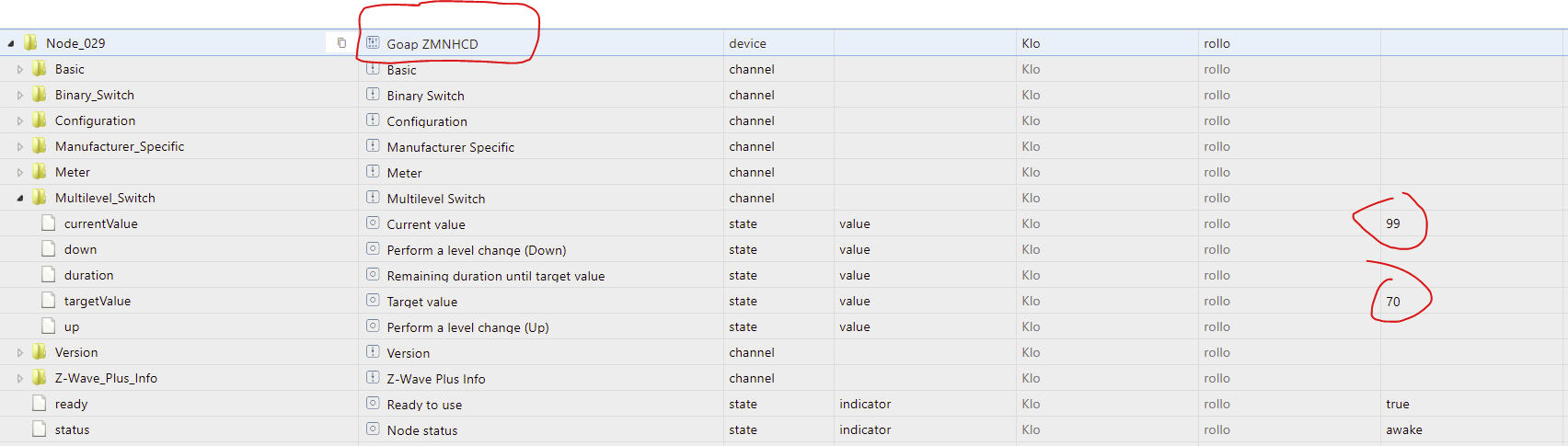Click the Meter folder icon

tap(40, 172)
